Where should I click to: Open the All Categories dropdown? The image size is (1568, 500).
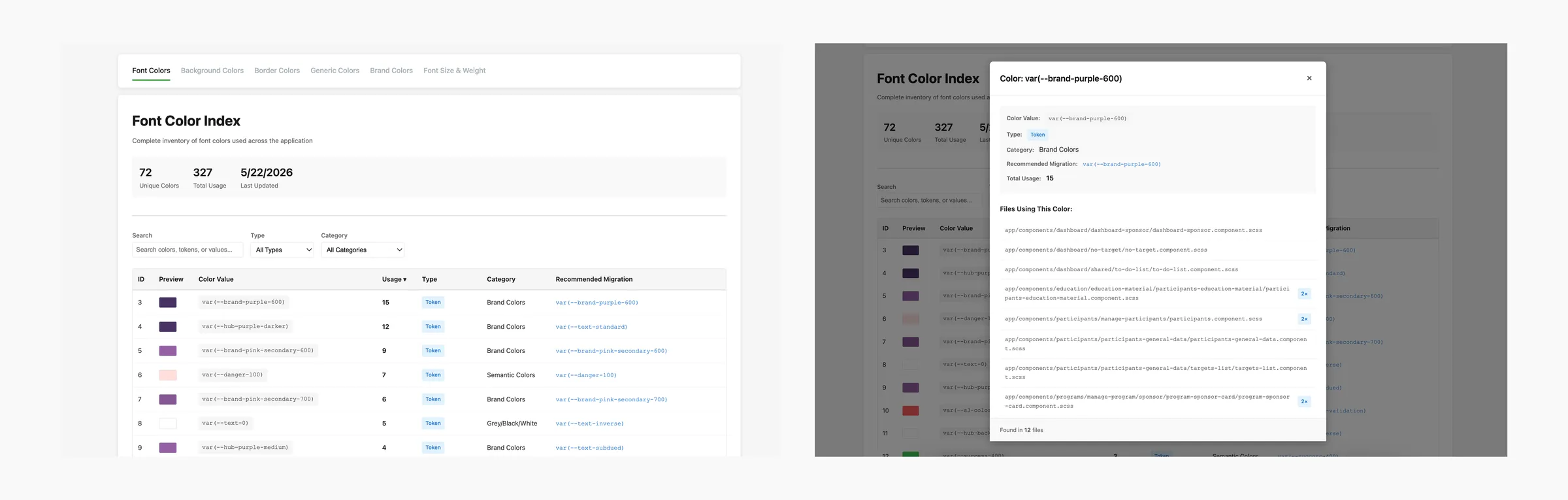363,250
